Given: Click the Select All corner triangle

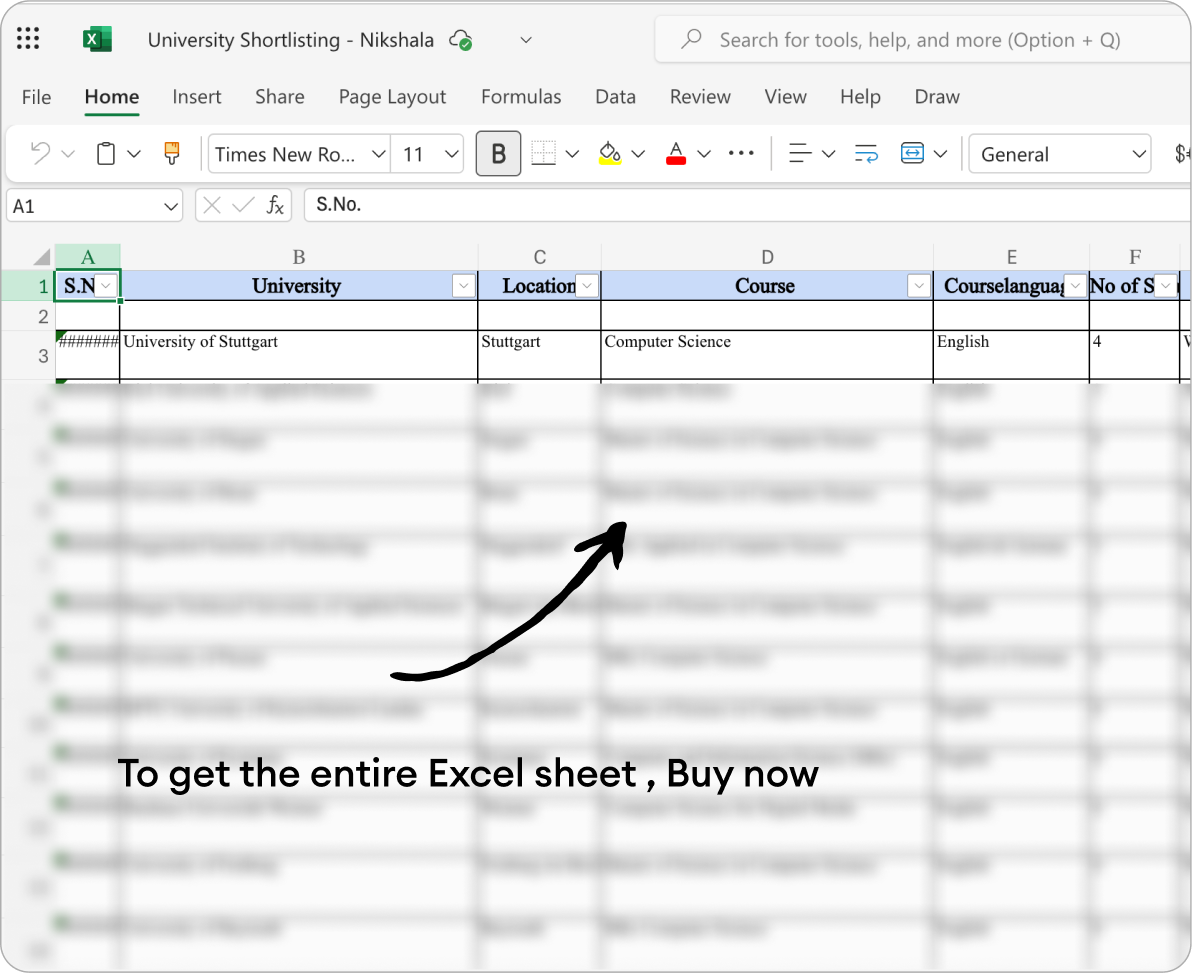Looking at the screenshot, I should tap(42, 257).
